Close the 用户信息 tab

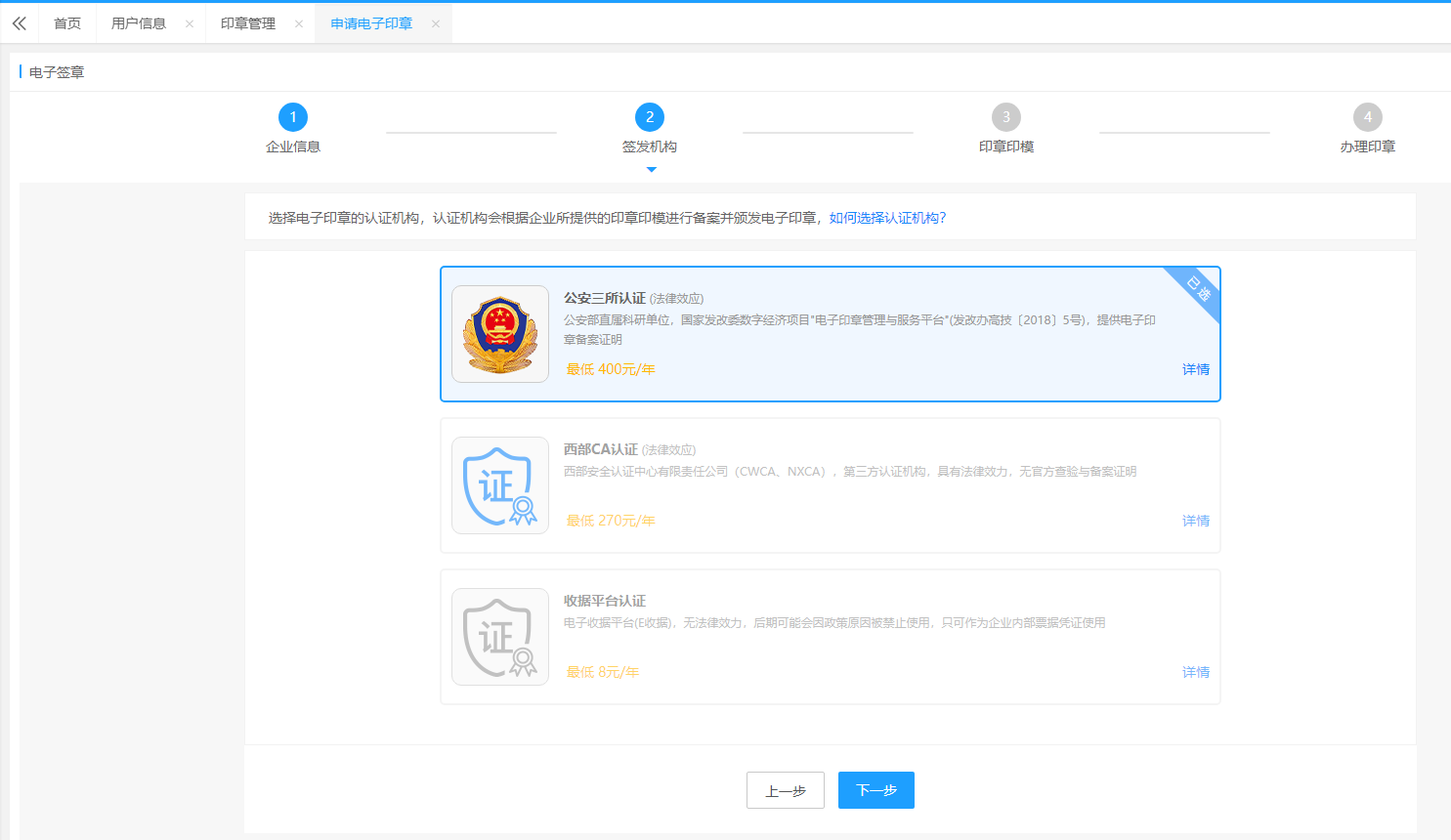tap(190, 23)
